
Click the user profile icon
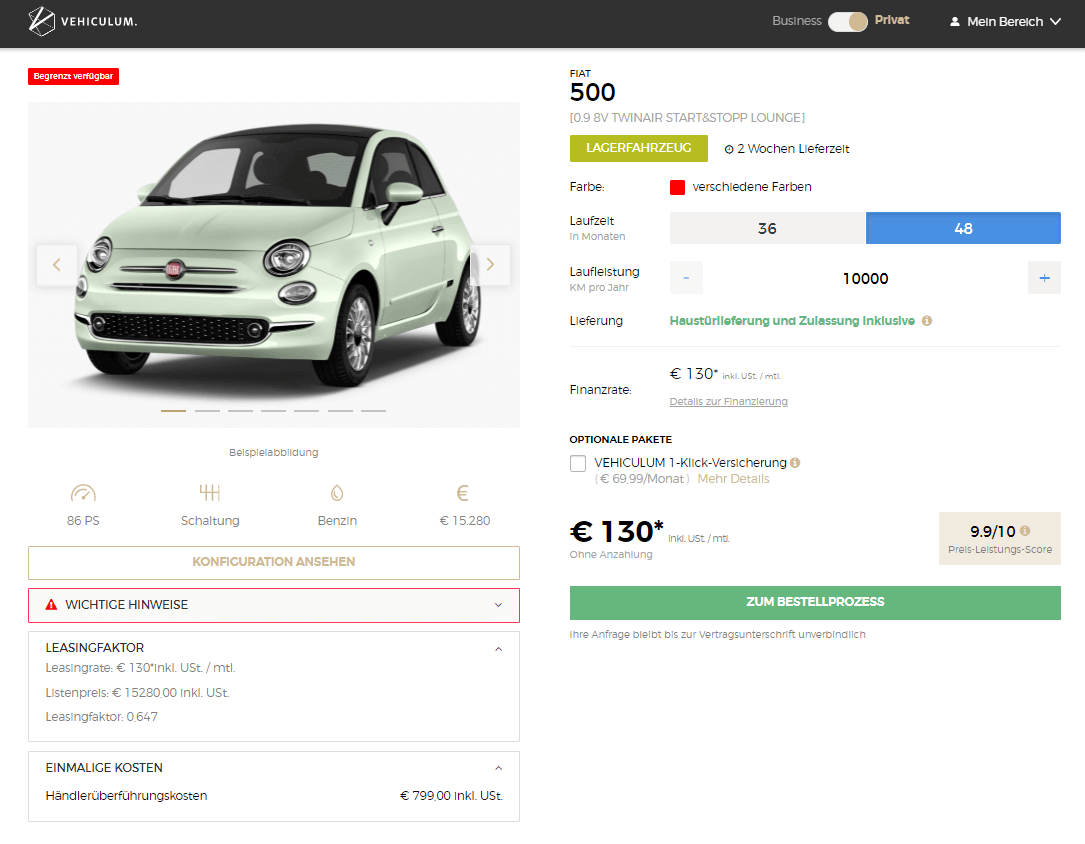click(x=955, y=21)
